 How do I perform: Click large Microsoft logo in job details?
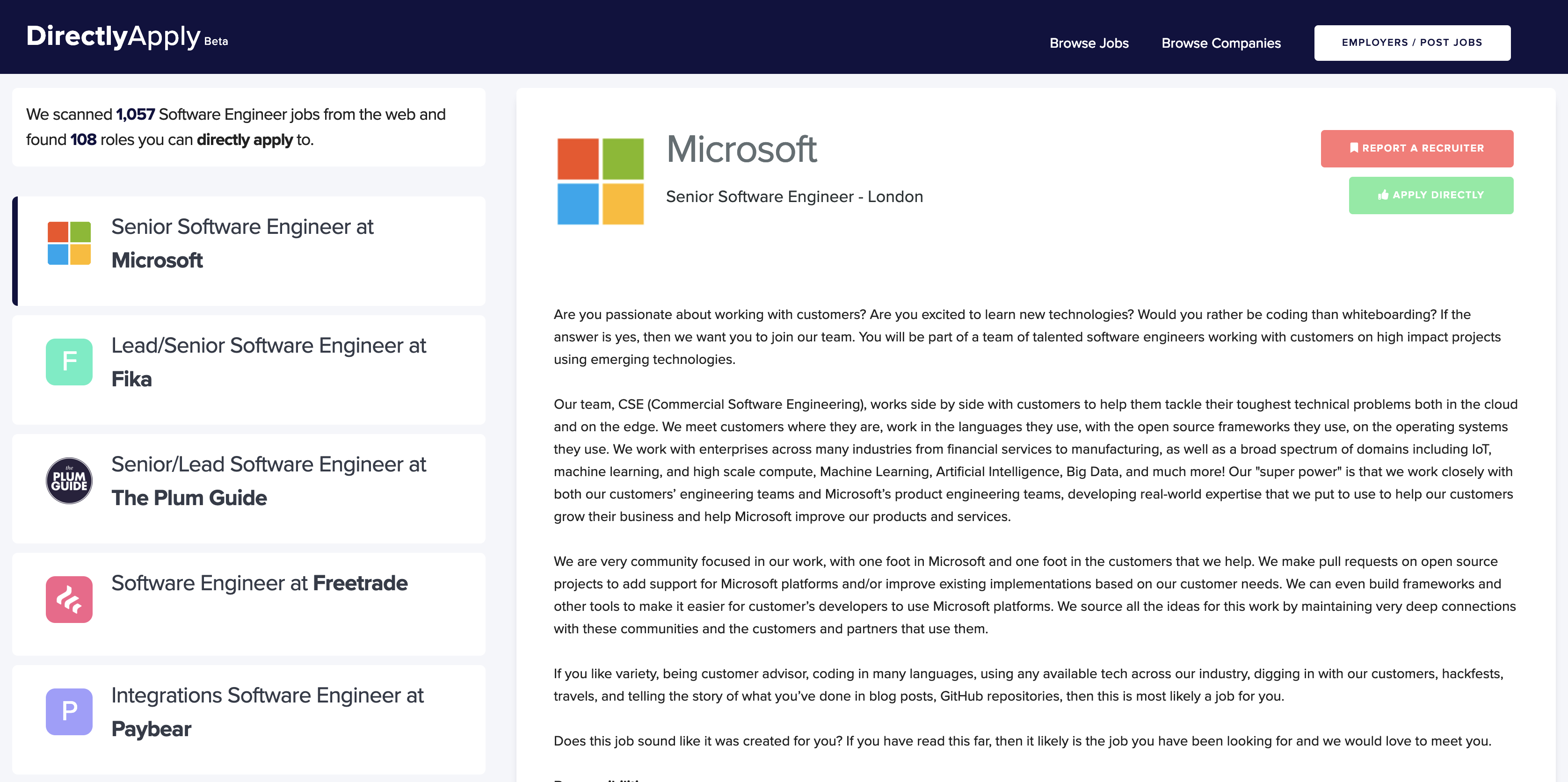click(600, 181)
